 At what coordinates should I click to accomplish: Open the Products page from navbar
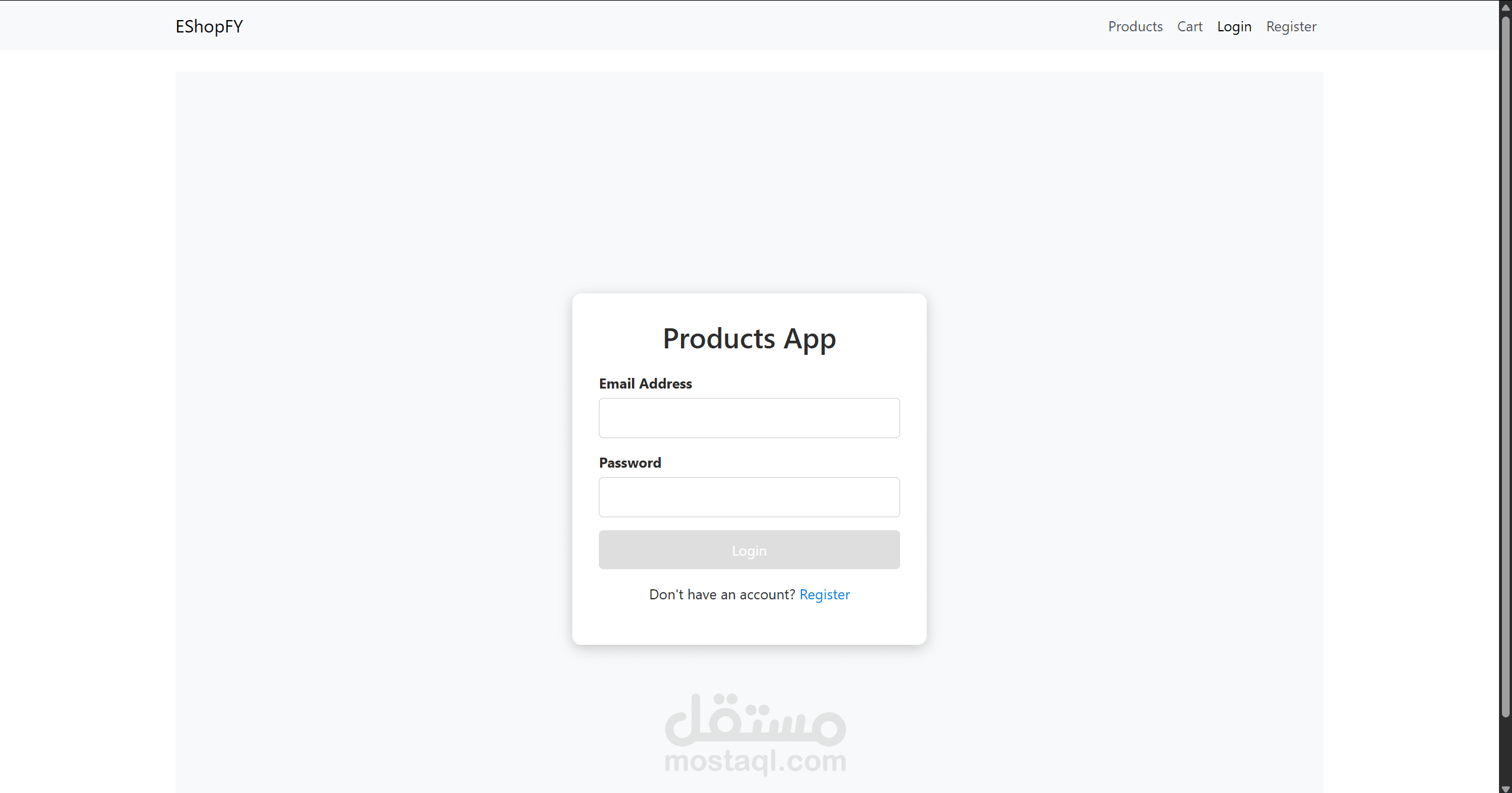1135,27
